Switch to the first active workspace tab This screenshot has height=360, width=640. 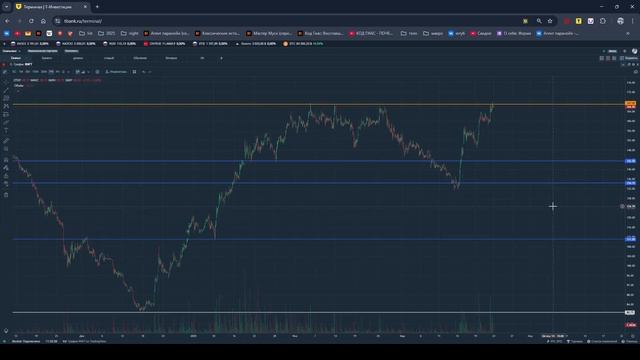[x=16, y=58]
